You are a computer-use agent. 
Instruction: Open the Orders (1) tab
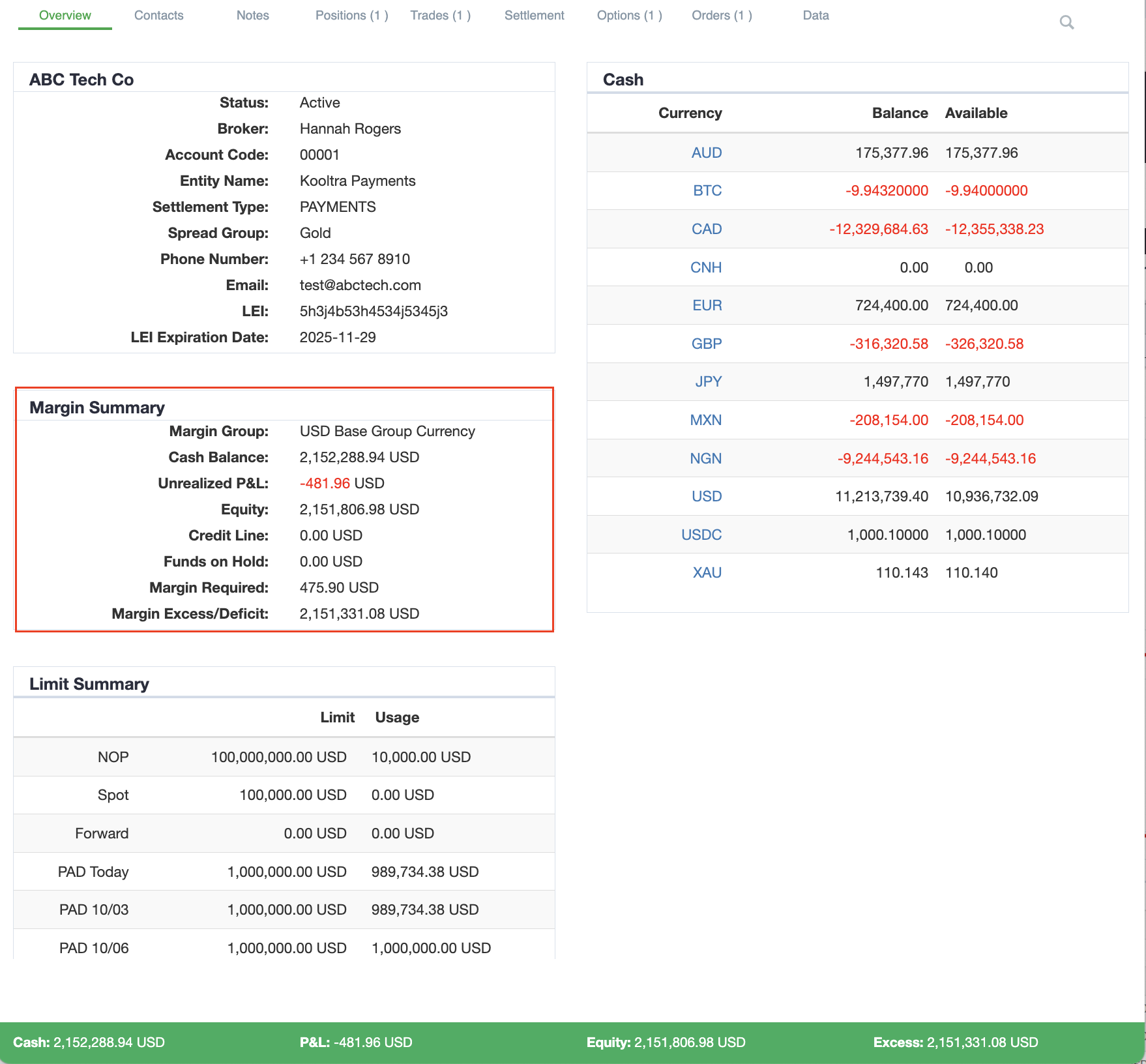click(722, 16)
